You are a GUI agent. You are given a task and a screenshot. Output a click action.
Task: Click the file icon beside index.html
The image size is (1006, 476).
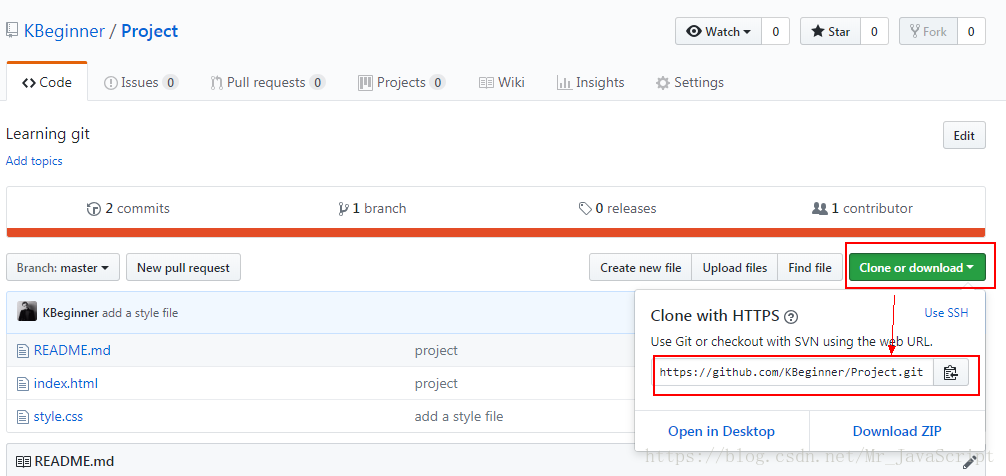point(23,384)
